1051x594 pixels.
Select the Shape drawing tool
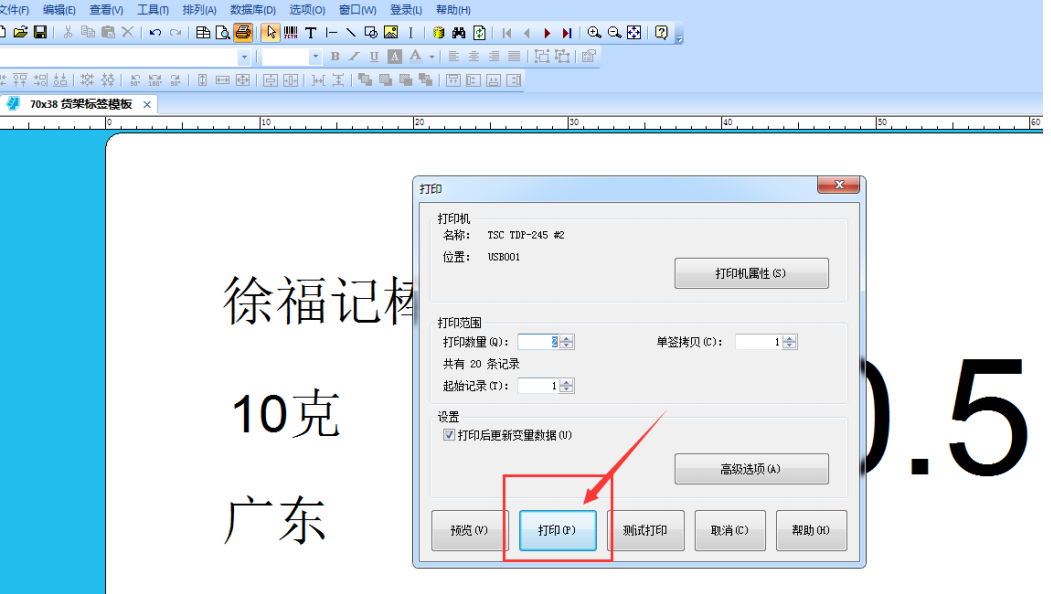pos(371,32)
